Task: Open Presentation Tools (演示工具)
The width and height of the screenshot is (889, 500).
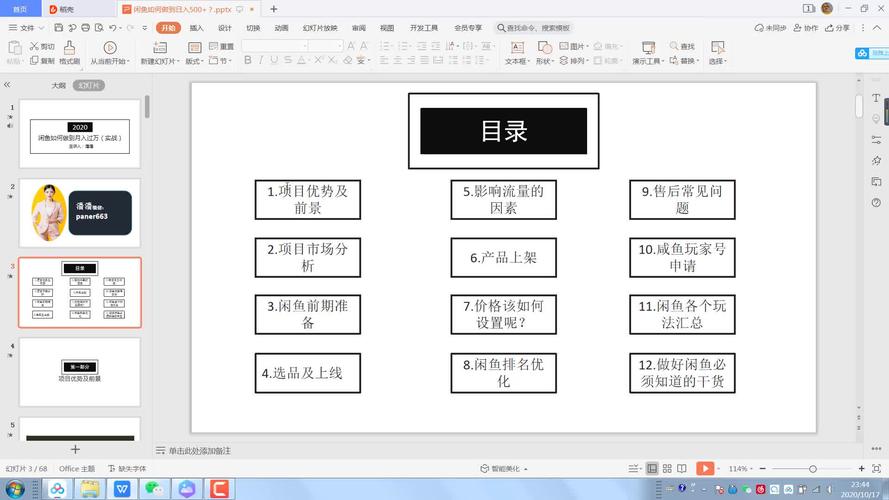Action: [x=648, y=53]
